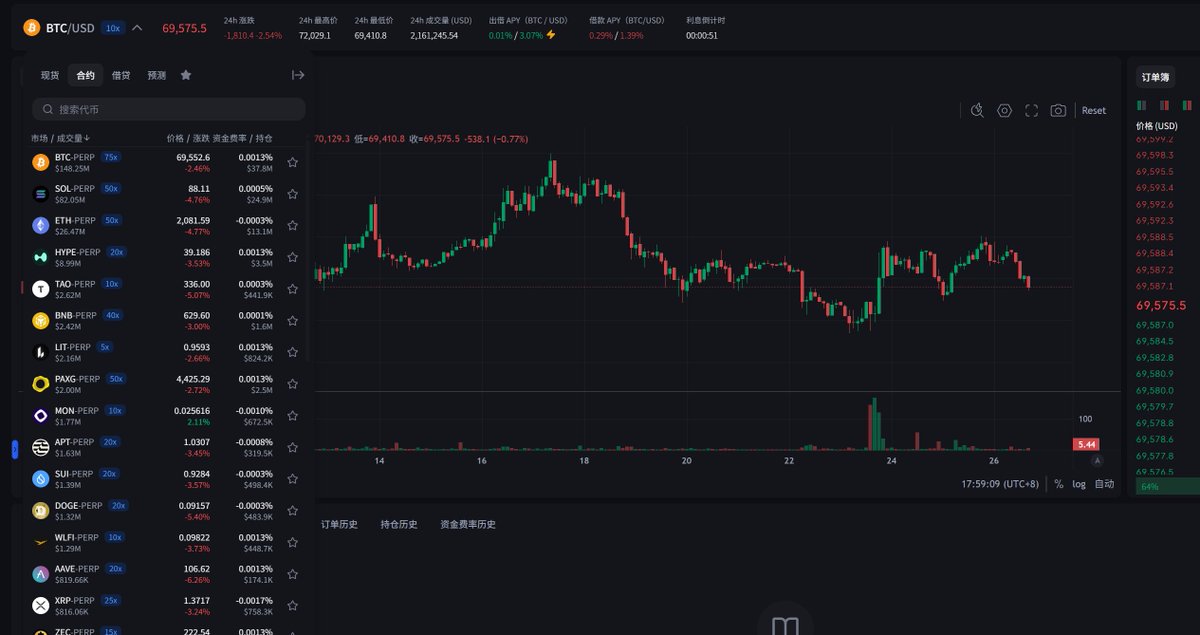This screenshot has height=635, width=1200.
Task: Open the 订单簿 order book tab
Action: (x=1156, y=77)
